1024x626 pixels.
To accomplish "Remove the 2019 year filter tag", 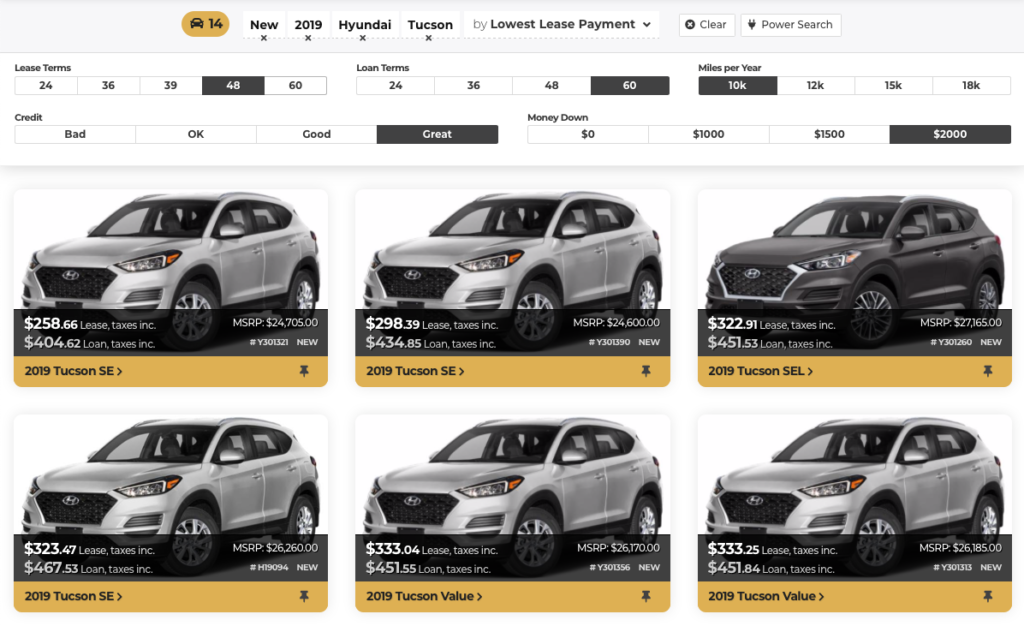I will point(308,39).
